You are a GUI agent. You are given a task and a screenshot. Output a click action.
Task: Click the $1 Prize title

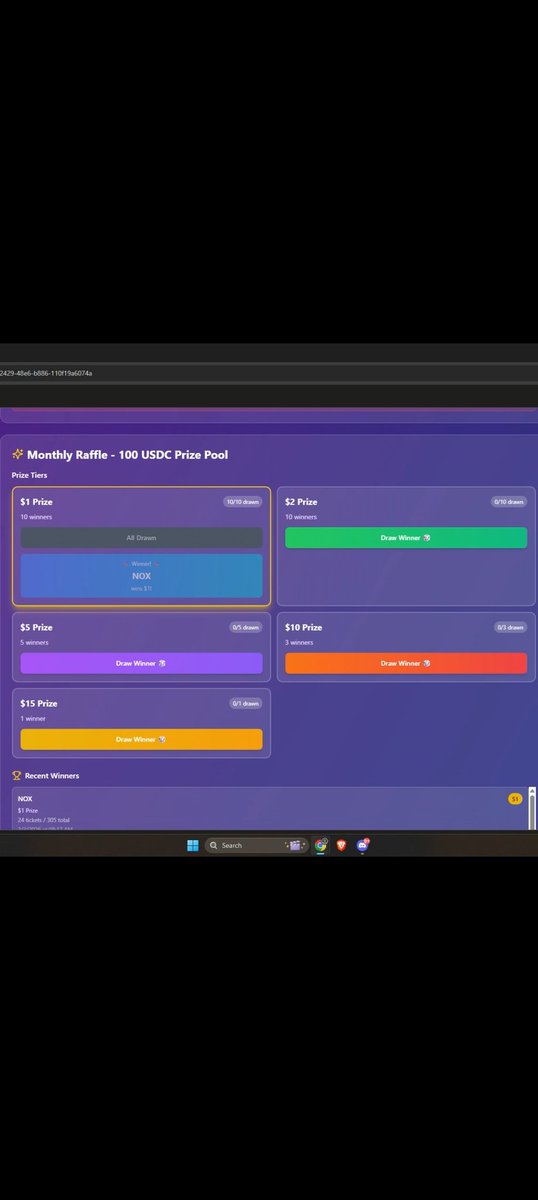36,502
